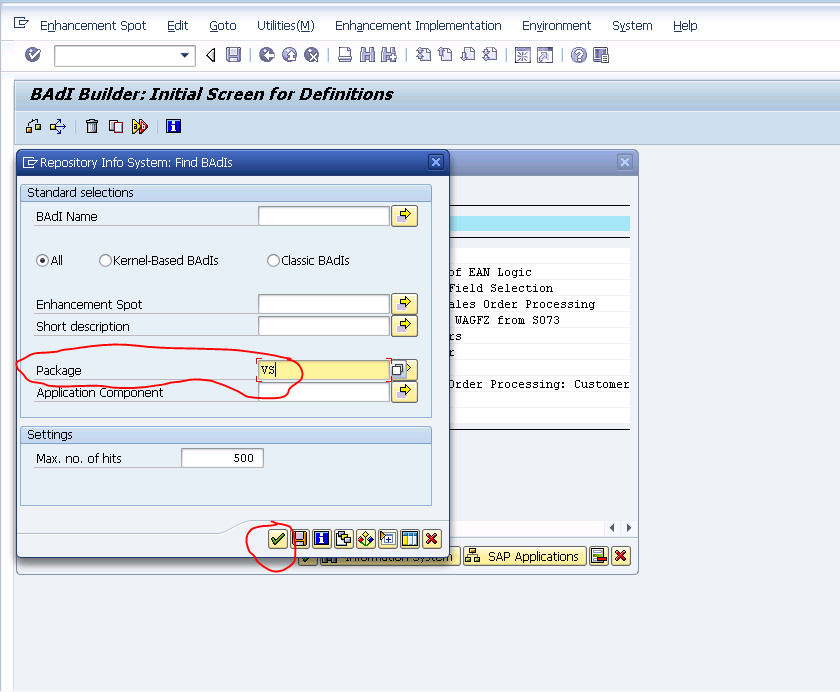840x692 pixels.
Task: Click the Save icon in the standard toolbar
Action: click(233, 55)
